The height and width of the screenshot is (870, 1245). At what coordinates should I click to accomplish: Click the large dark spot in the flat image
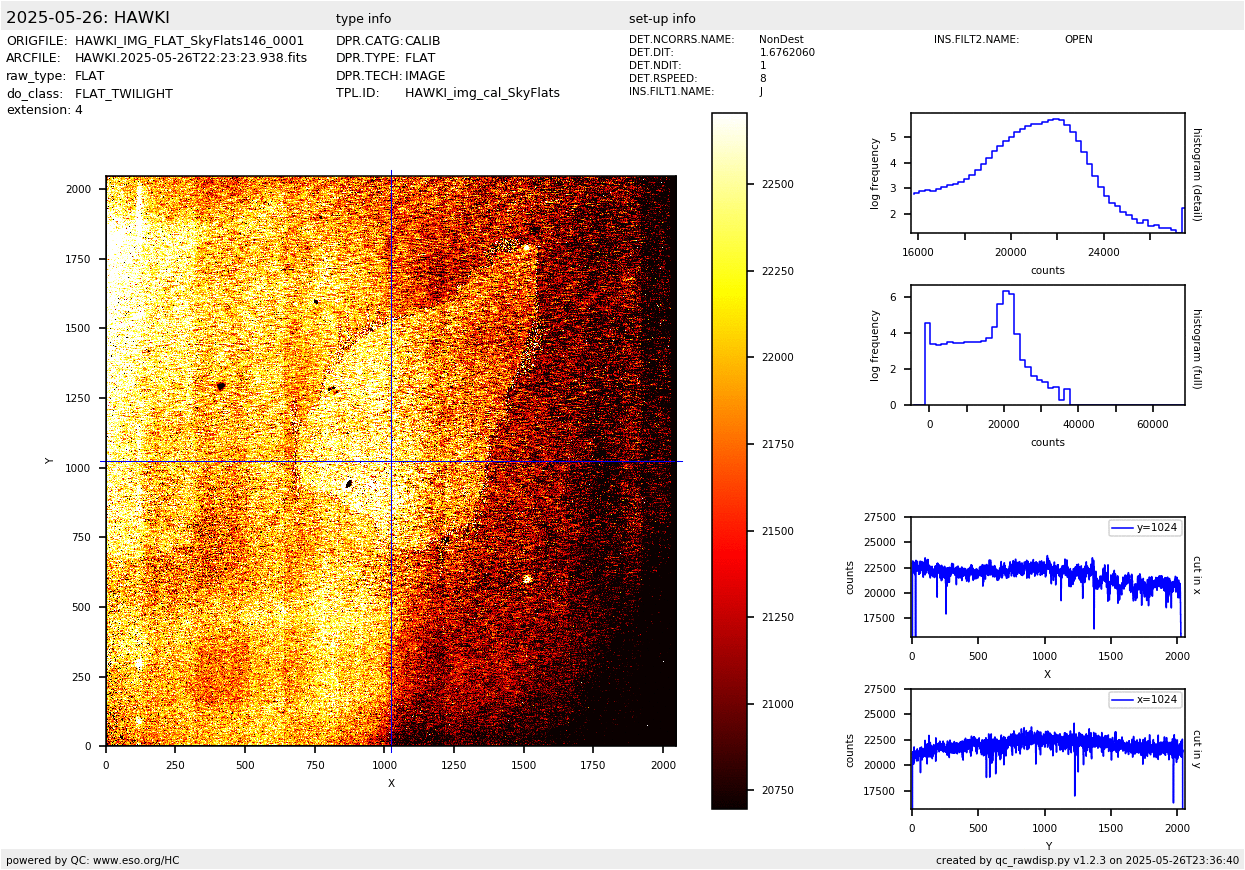[220, 386]
